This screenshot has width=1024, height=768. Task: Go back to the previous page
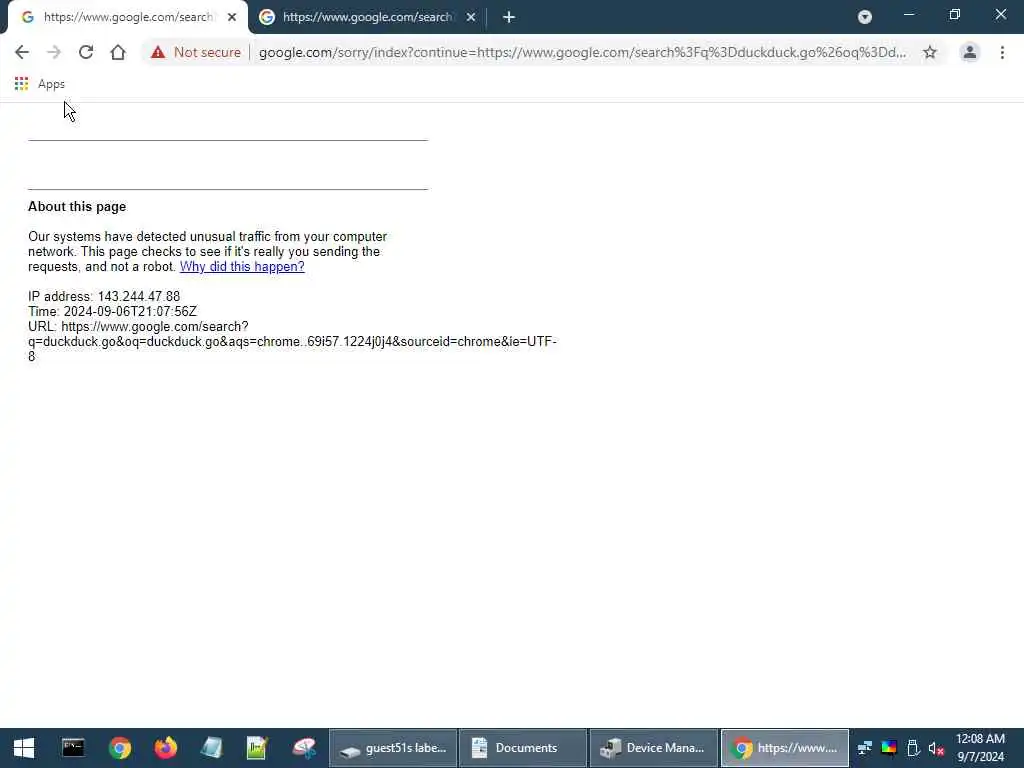(x=22, y=52)
